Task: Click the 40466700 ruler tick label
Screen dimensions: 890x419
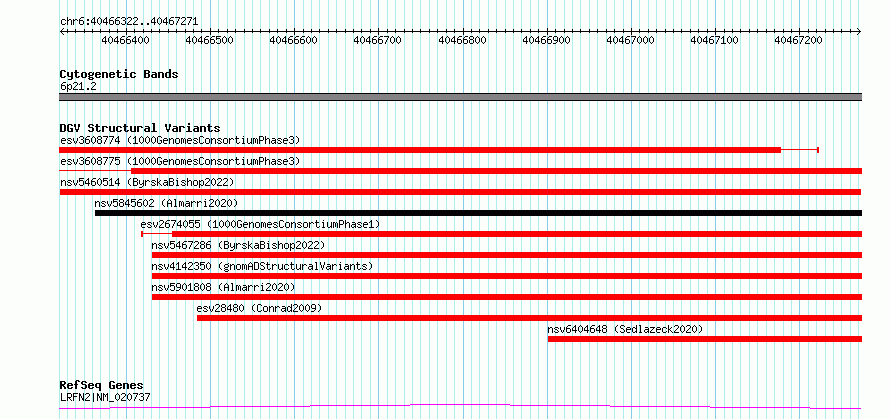Action: (378, 40)
